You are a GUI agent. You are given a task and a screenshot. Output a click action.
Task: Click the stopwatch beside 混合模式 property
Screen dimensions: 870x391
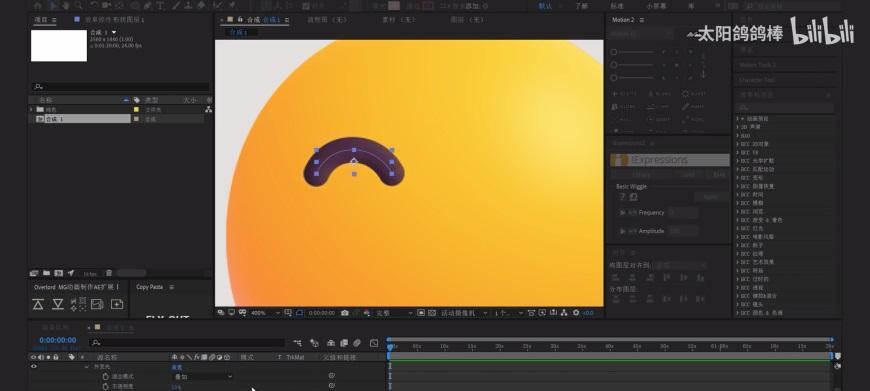point(105,376)
